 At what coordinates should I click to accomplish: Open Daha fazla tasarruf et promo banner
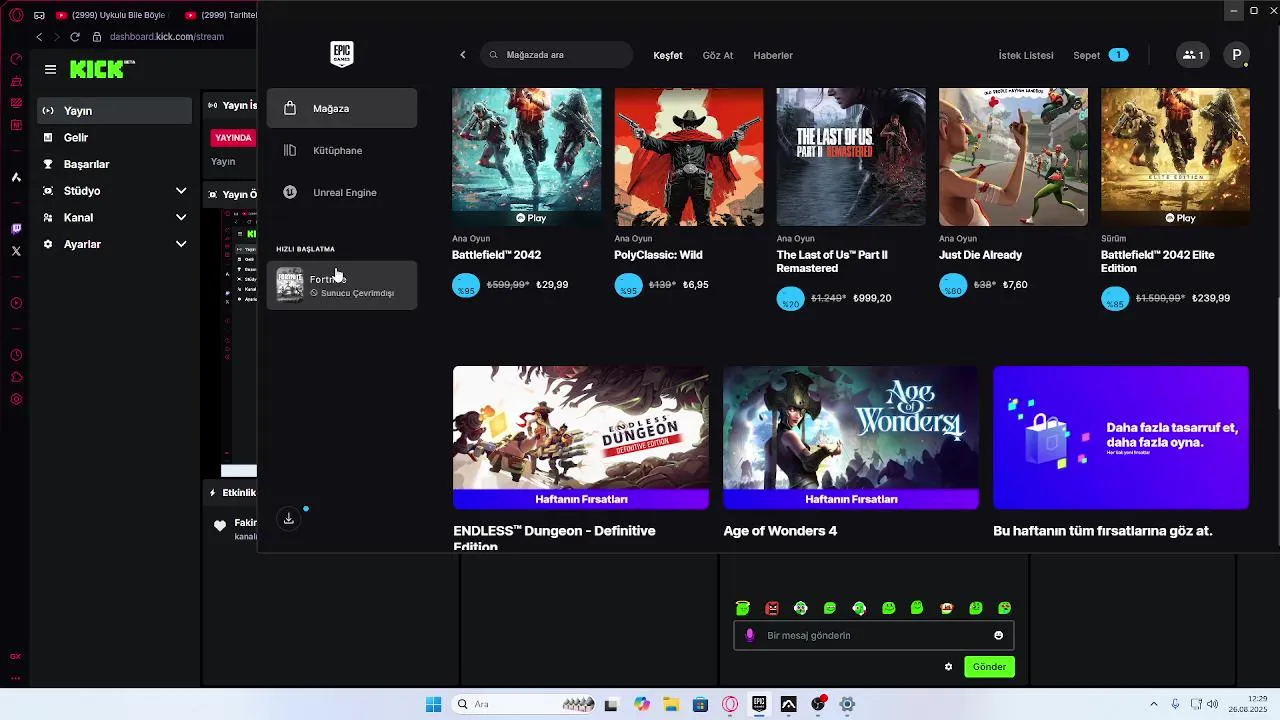tap(1121, 438)
